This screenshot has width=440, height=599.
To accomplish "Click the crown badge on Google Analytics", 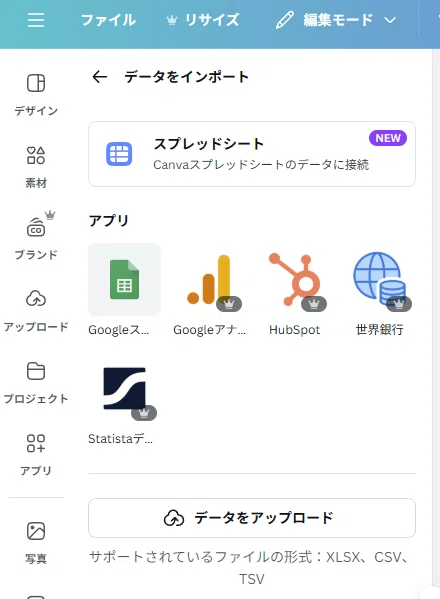I will 229,304.
